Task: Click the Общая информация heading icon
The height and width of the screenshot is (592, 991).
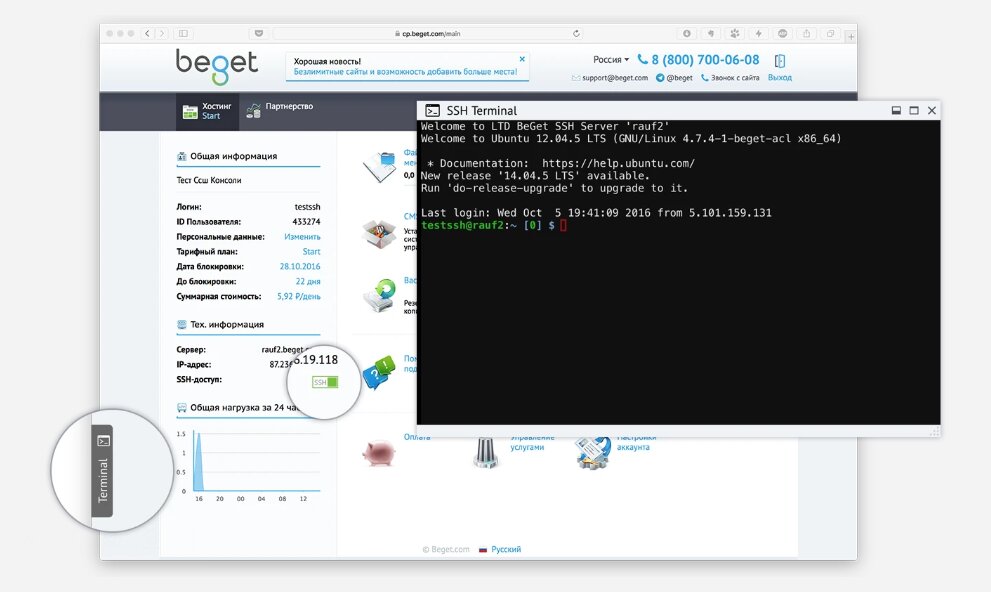Action: pyautogui.click(x=181, y=156)
